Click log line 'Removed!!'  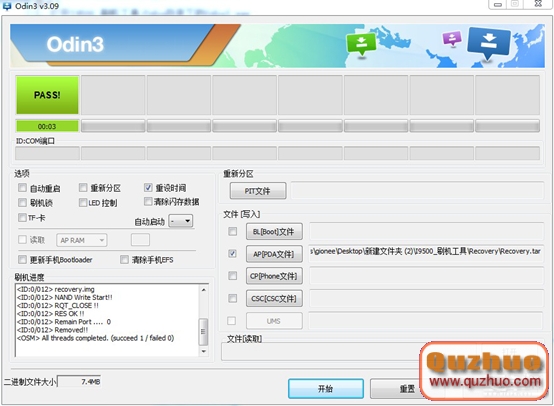coord(52,330)
